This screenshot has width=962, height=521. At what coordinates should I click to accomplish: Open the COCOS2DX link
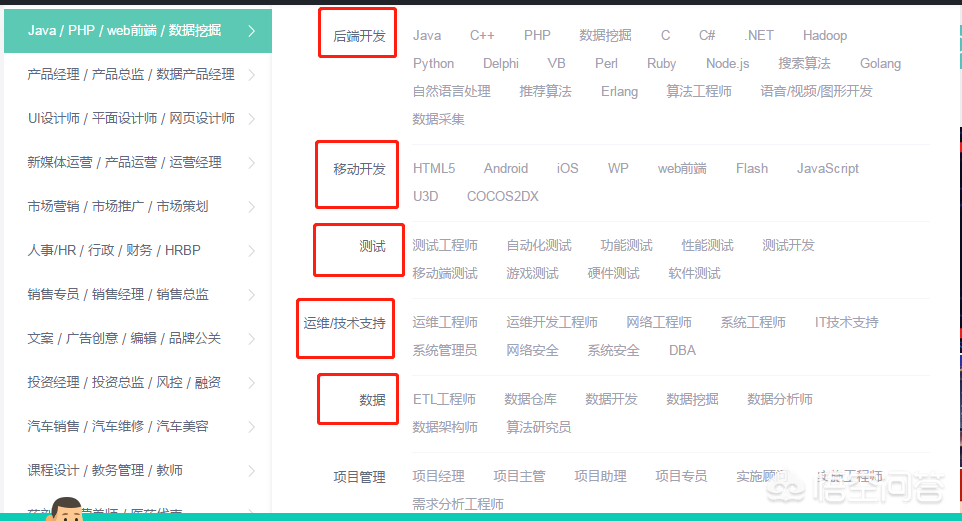[x=502, y=196]
